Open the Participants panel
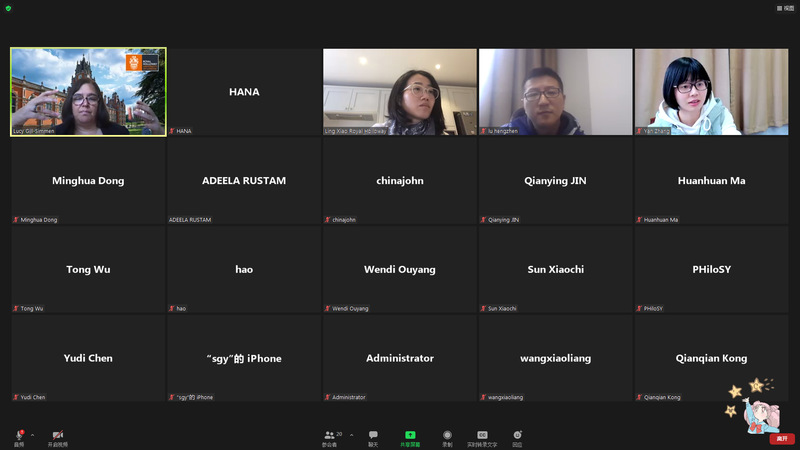The height and width of the screenshot is (450, 800). 332,437
